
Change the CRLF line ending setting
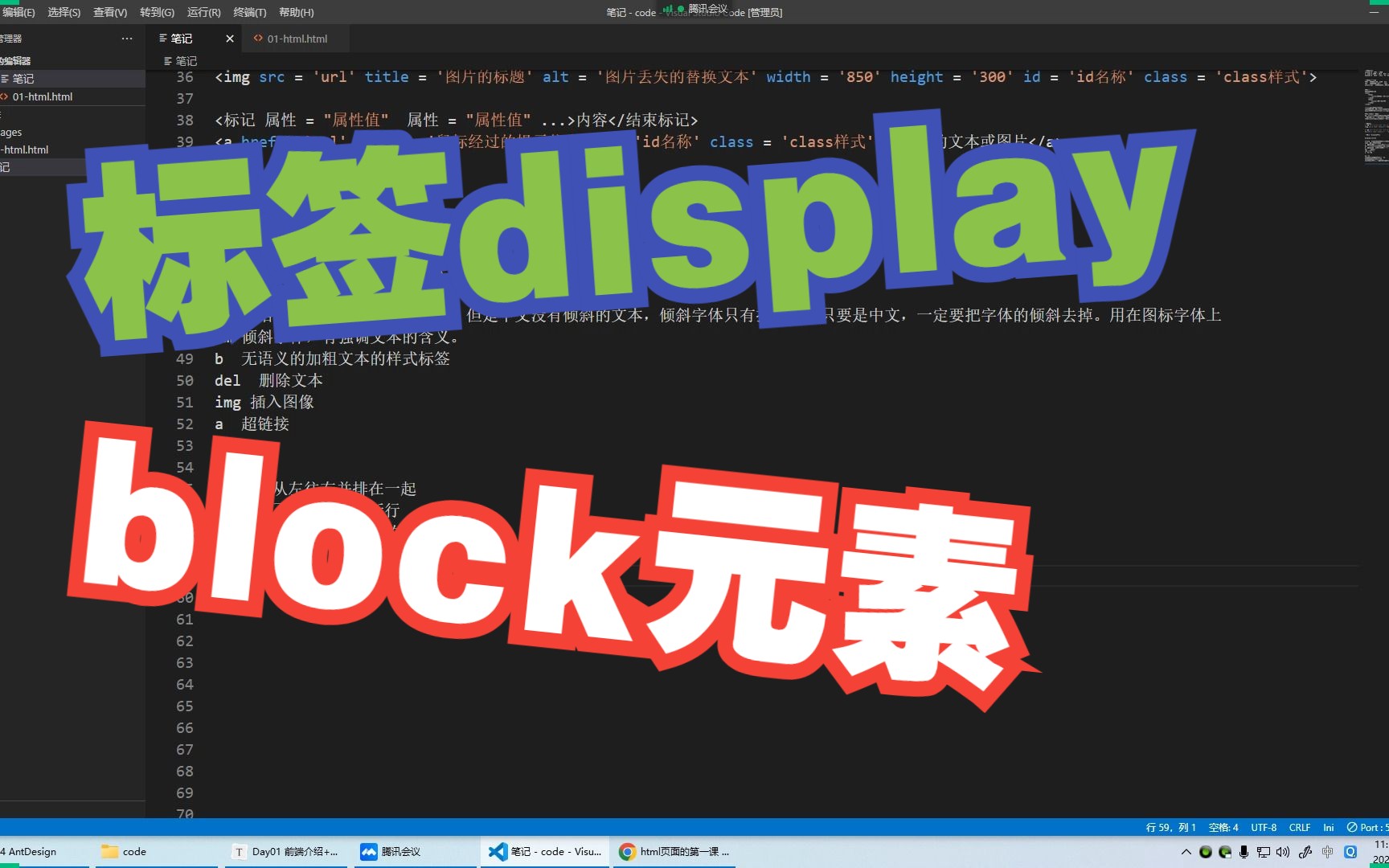click(x=1299, y=827)
